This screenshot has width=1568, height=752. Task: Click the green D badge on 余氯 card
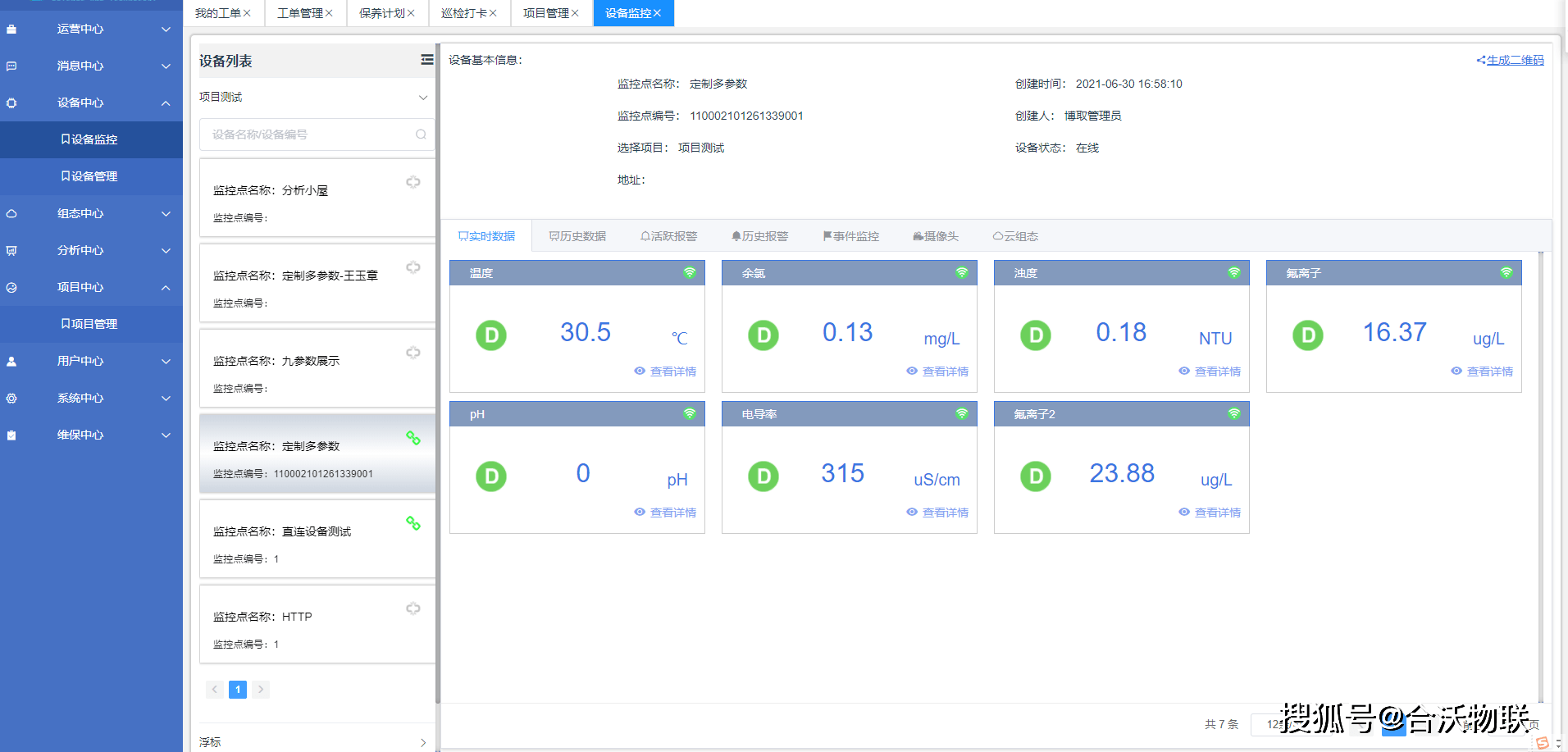763,335
